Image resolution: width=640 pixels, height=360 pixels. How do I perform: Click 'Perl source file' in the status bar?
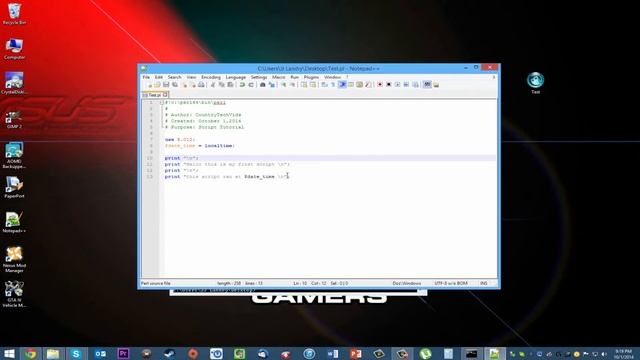pos(156,283)
